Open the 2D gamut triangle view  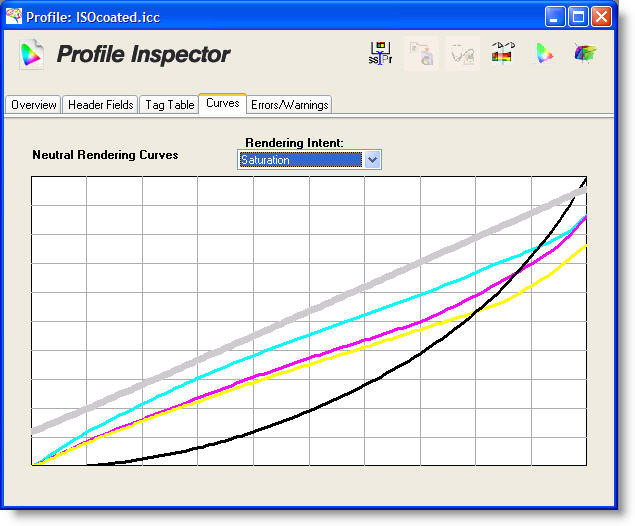[544, 54]
